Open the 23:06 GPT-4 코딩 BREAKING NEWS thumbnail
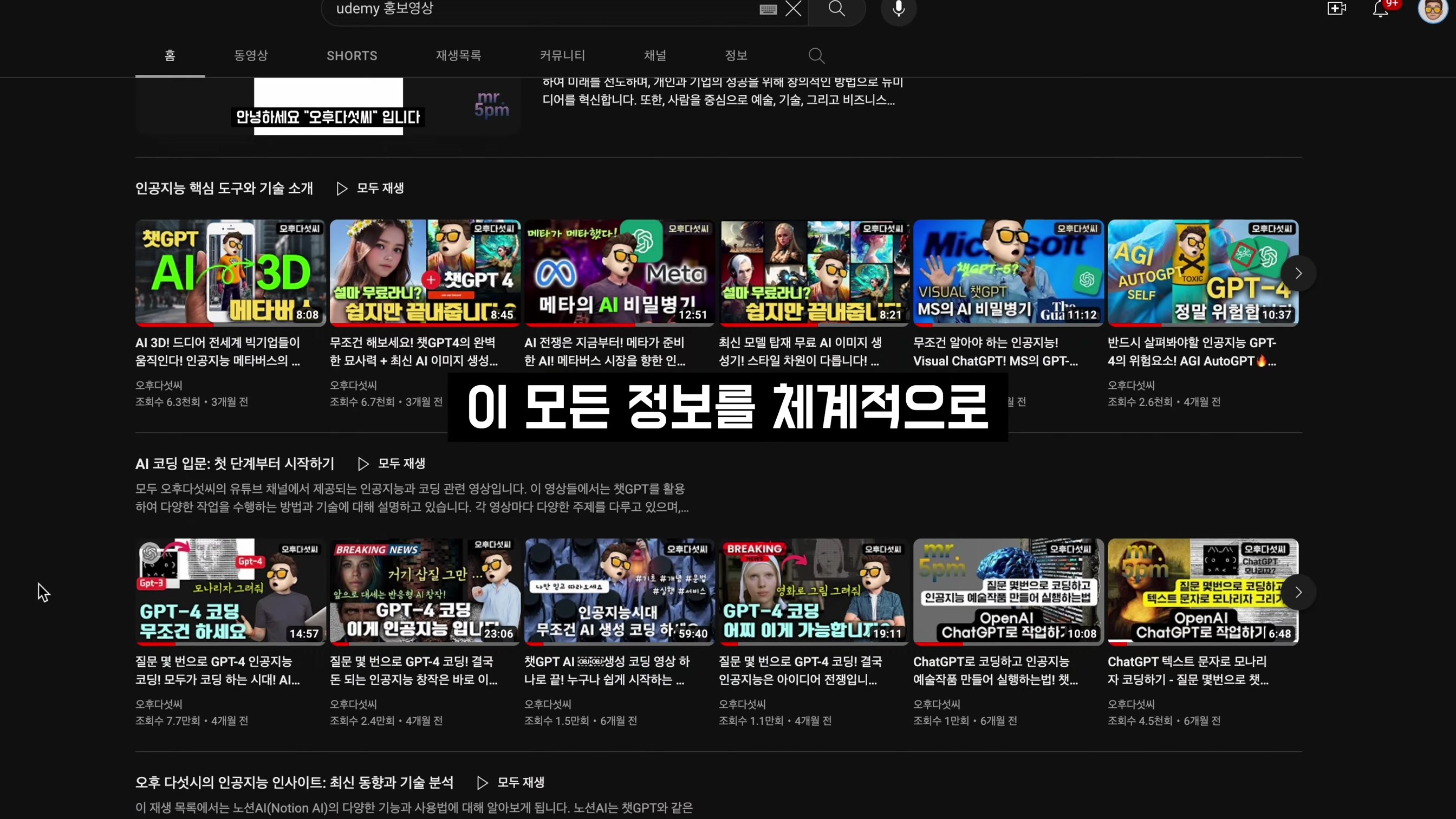Image resolution: width=1456 pixels, height=819 pixels. pos(425,592)
